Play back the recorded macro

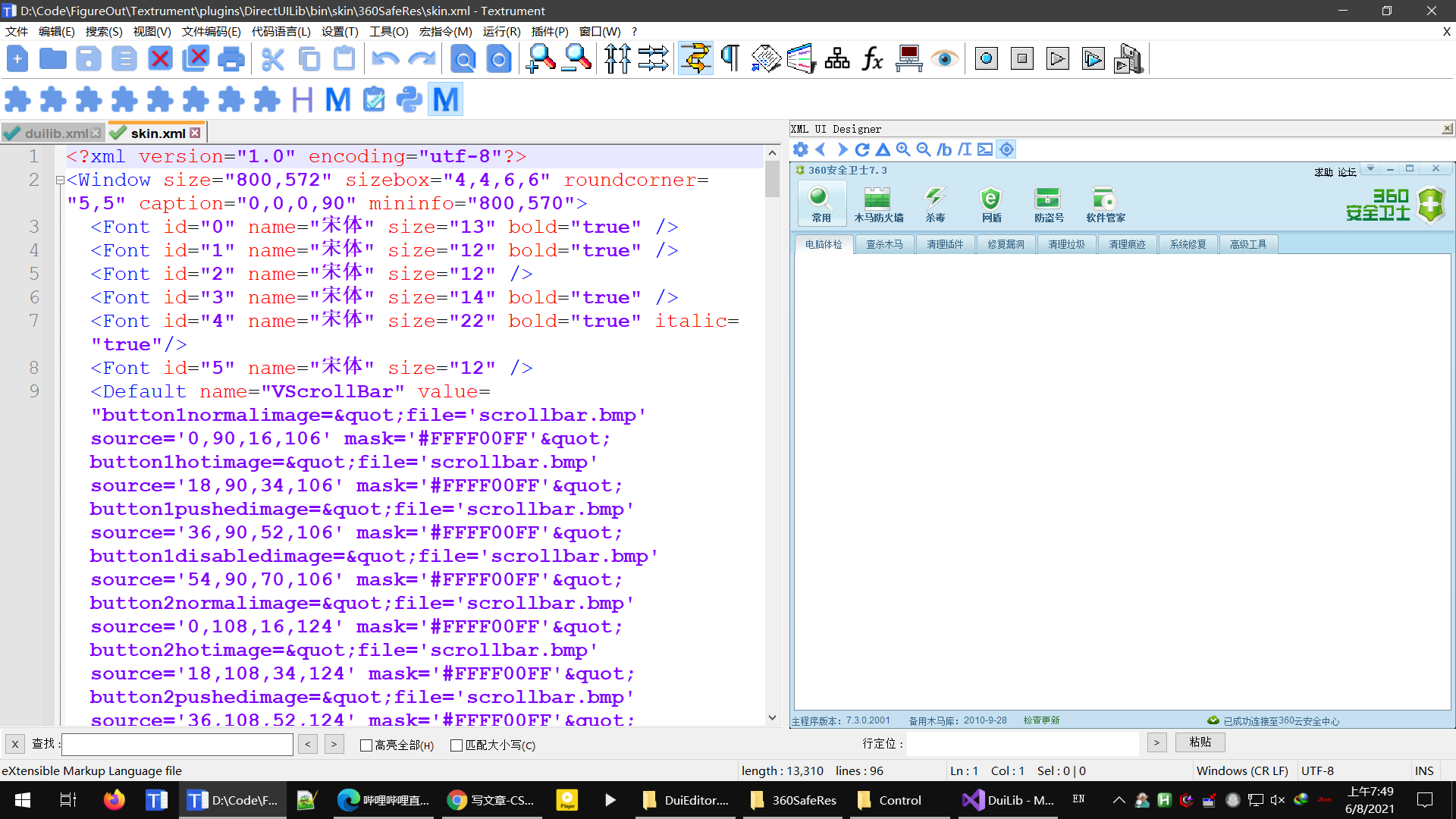1057,58
